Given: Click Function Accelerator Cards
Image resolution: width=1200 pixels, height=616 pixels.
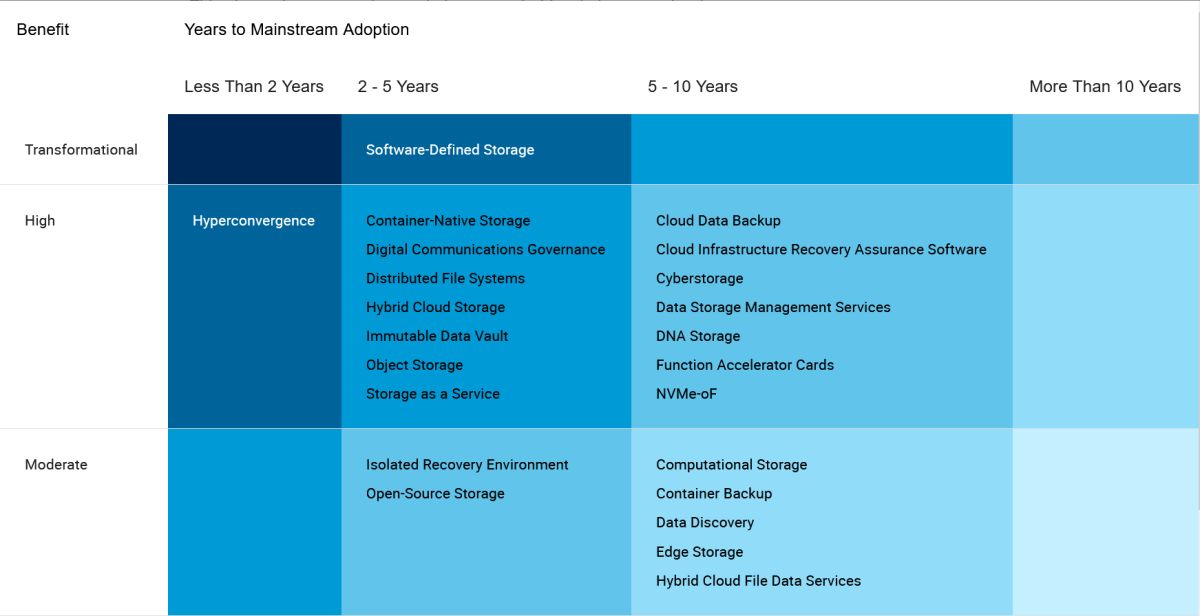Looking at the screenshot, I should pyautogui.click(x=745, y=366).
